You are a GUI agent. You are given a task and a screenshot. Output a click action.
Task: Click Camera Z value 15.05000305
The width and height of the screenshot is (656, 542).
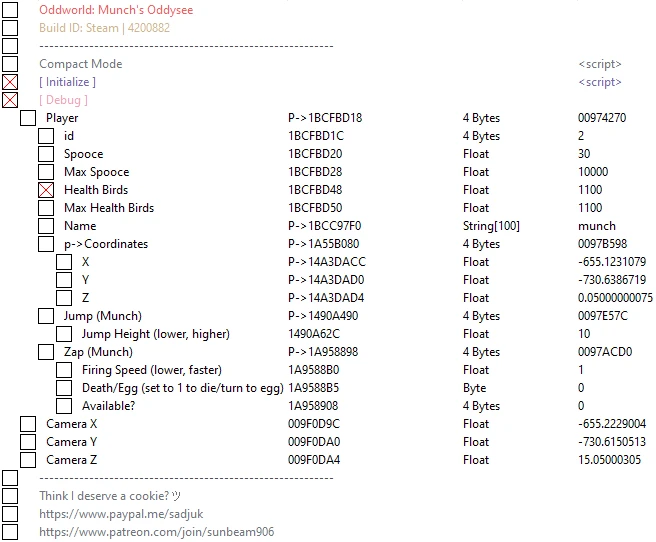[610, 460]
